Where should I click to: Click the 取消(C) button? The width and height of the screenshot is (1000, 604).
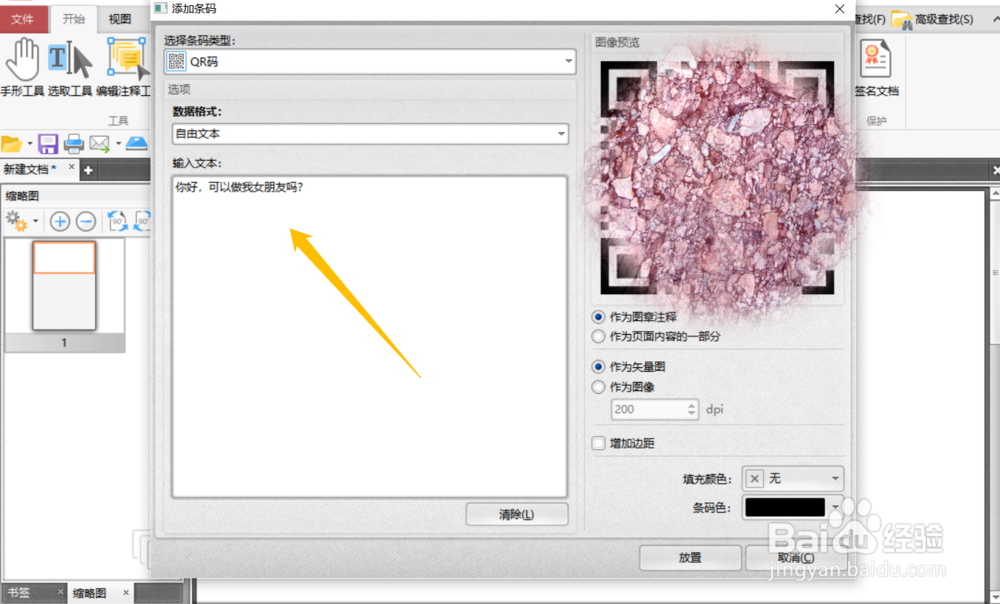pyautogui.click(x=796, y=557)
